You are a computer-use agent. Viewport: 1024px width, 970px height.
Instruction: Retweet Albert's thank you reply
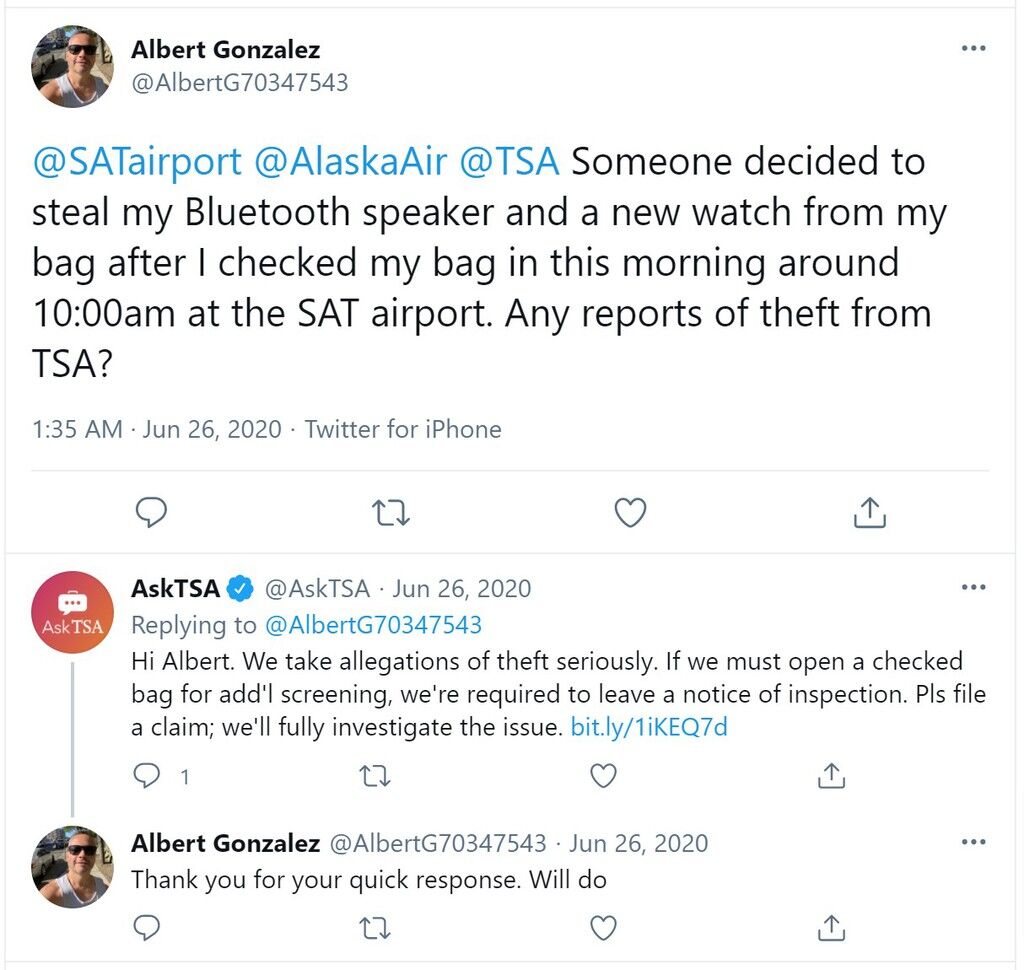(x=375, y=928)
